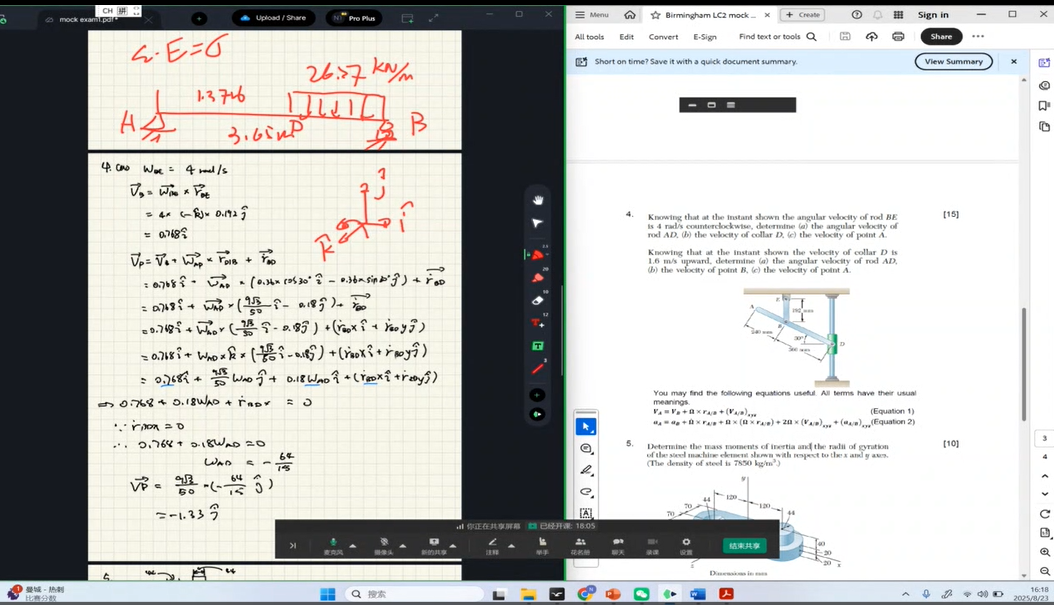The image size is (1054, 605).
Task: Click the View Summary button
Action: (953, 62)
